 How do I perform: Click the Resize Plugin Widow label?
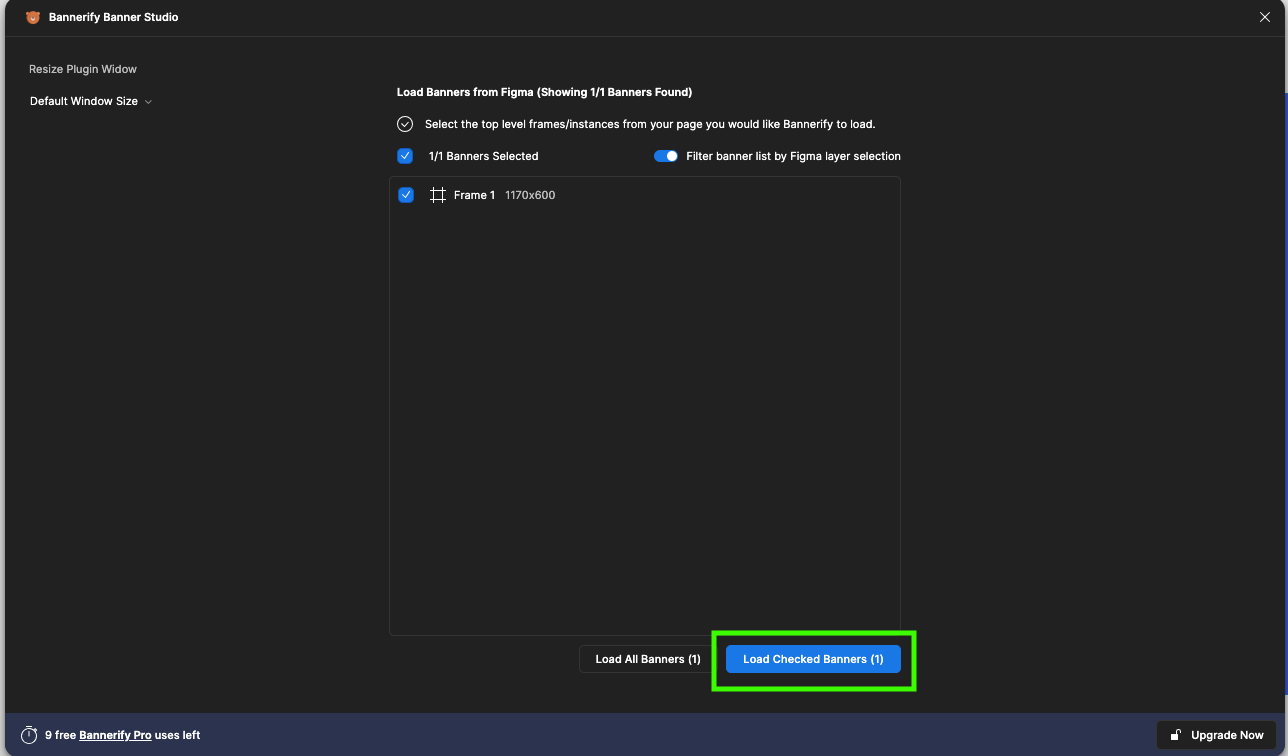[83, 69]
